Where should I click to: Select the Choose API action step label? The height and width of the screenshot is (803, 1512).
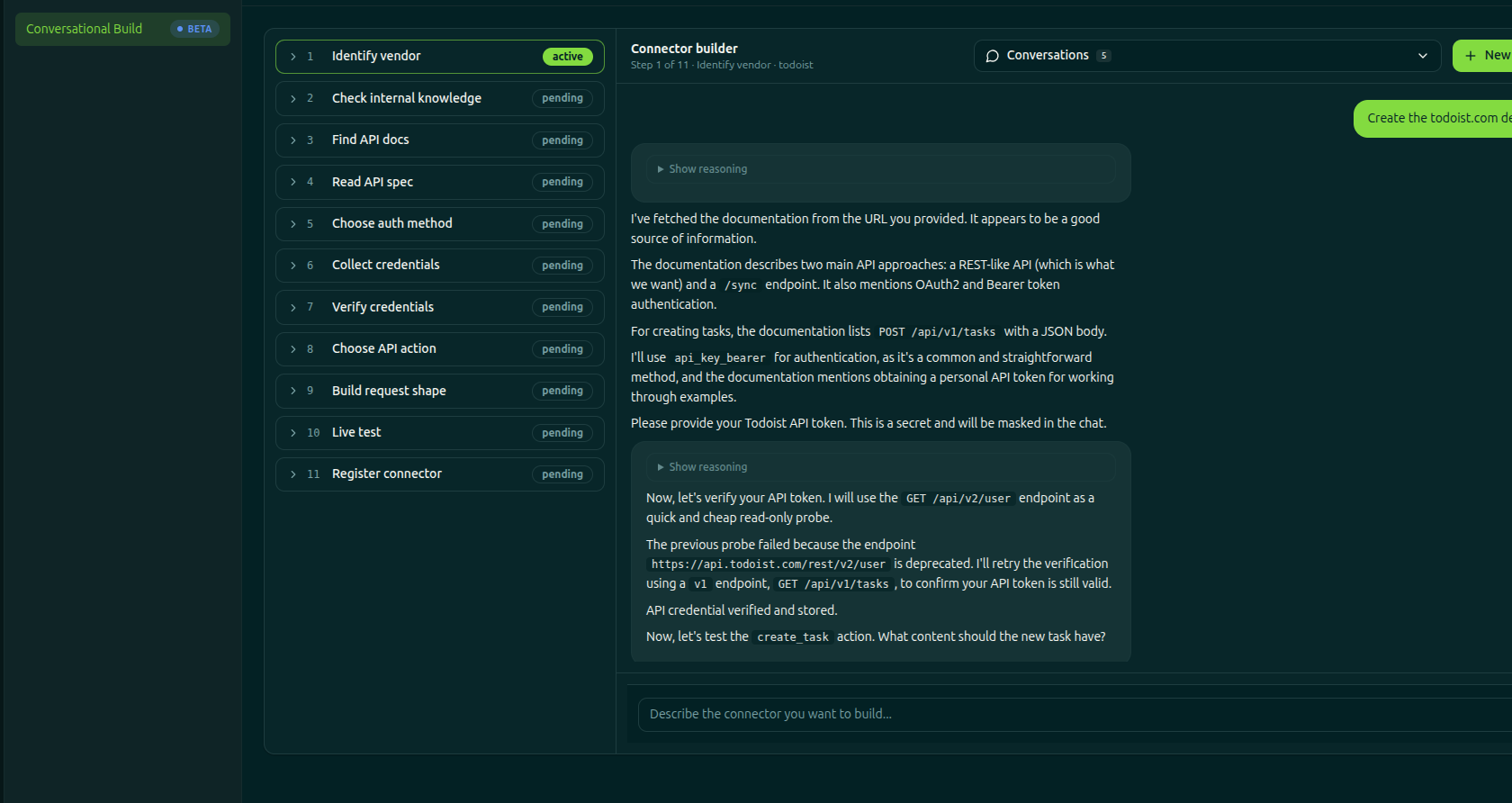pyautogui.click(x=384, y=348)
